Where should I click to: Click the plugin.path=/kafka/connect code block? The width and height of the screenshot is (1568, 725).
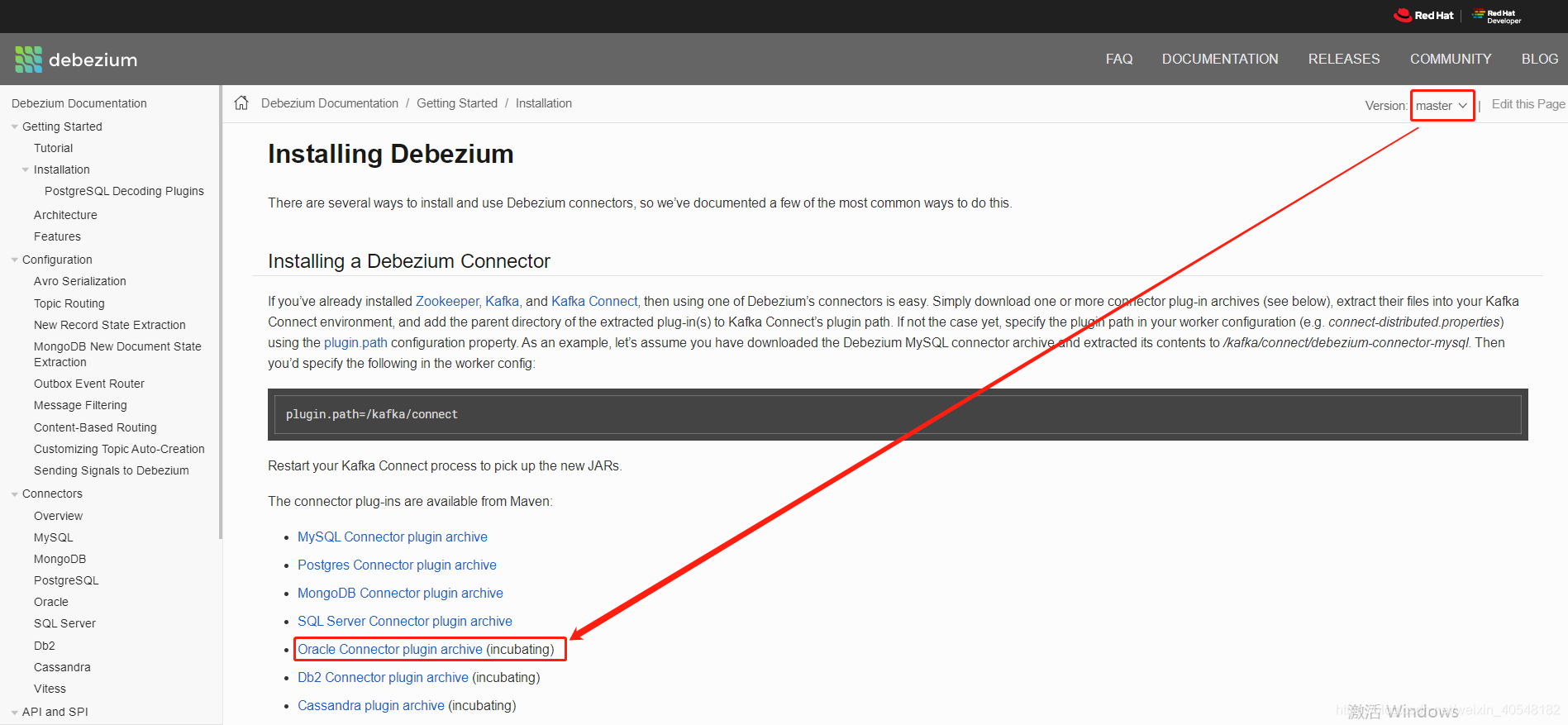898,414
